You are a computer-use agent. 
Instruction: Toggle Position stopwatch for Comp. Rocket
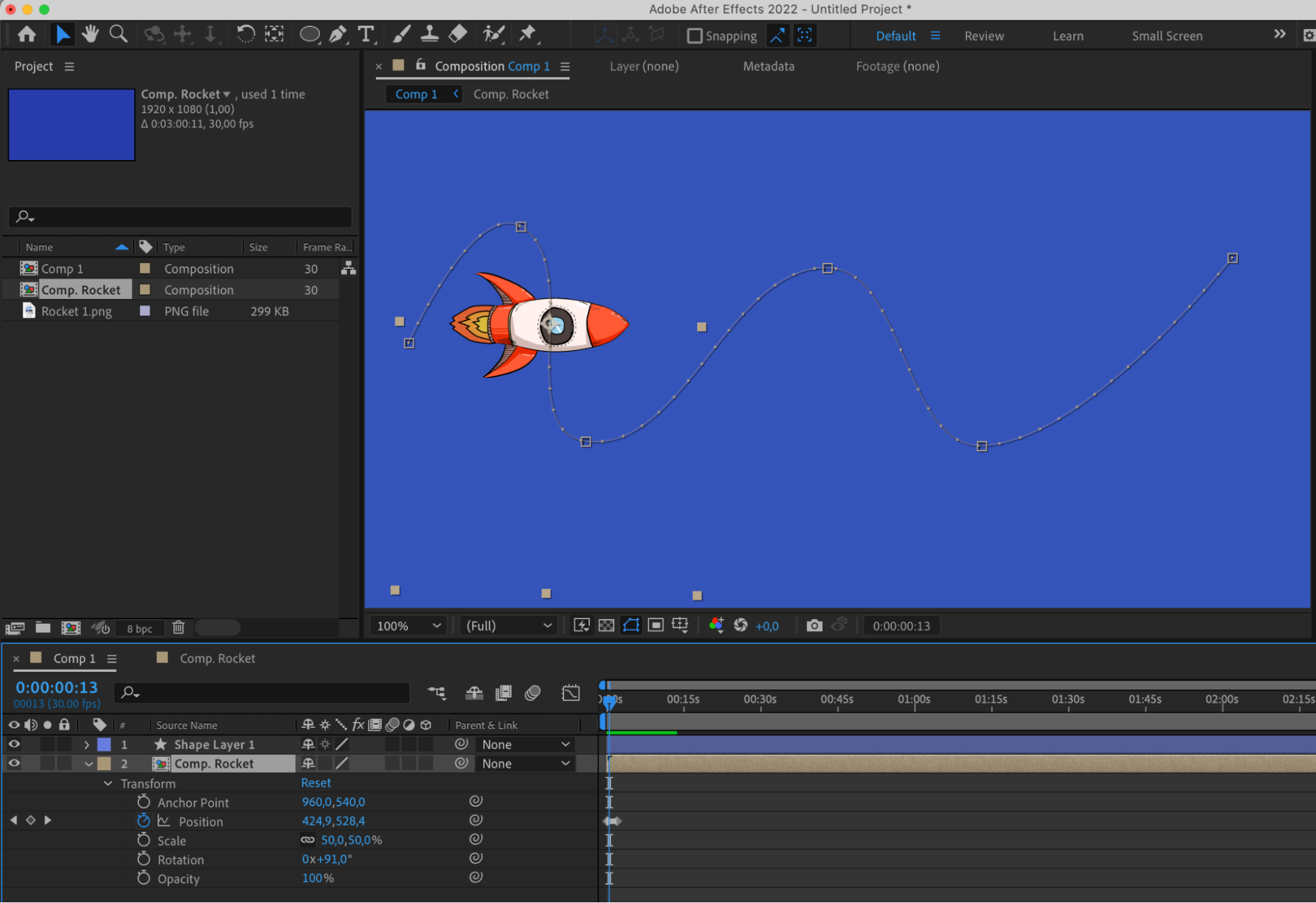point(144,821)
